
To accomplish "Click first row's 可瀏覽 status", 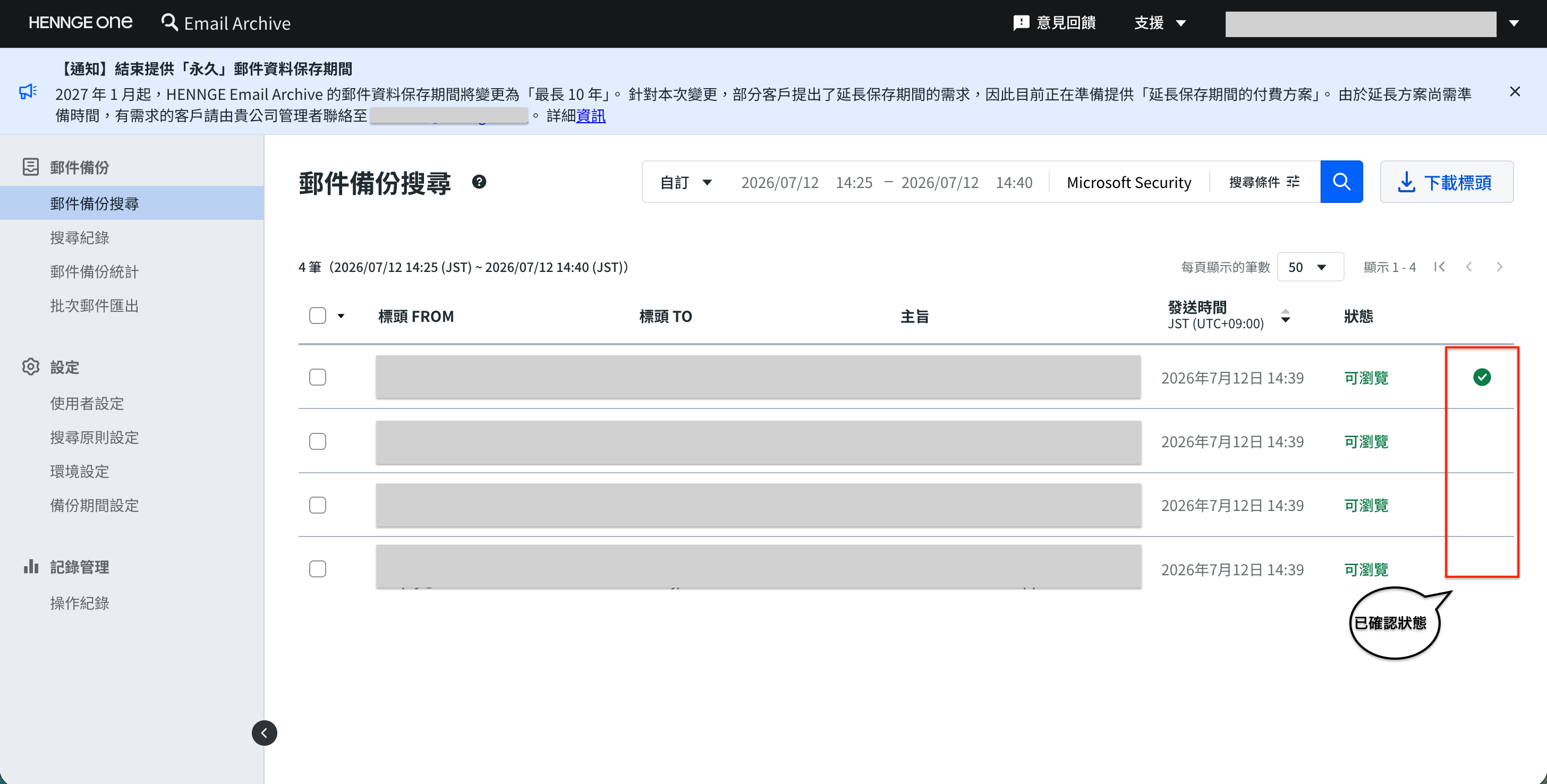I will [1366, 378].
